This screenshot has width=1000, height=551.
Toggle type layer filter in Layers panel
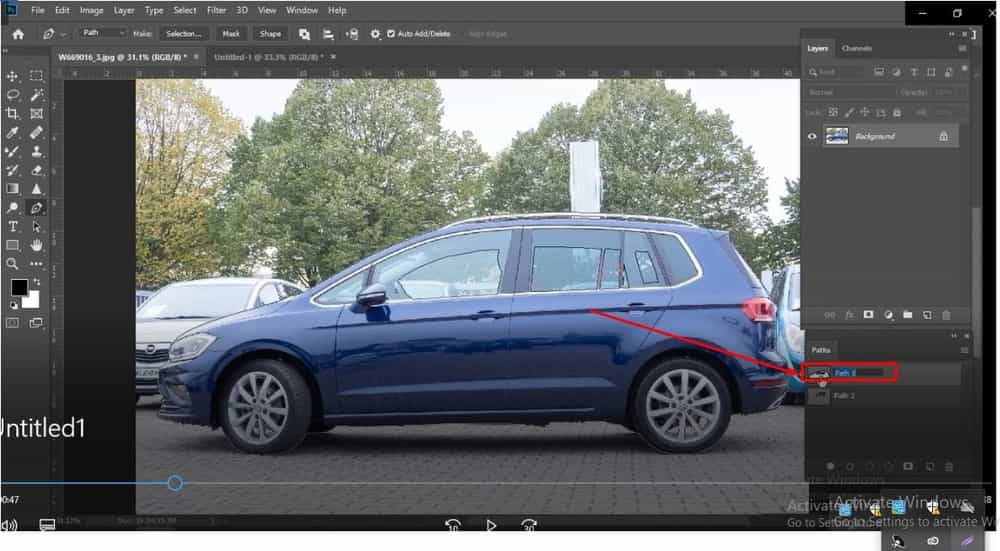click(914, 72)
